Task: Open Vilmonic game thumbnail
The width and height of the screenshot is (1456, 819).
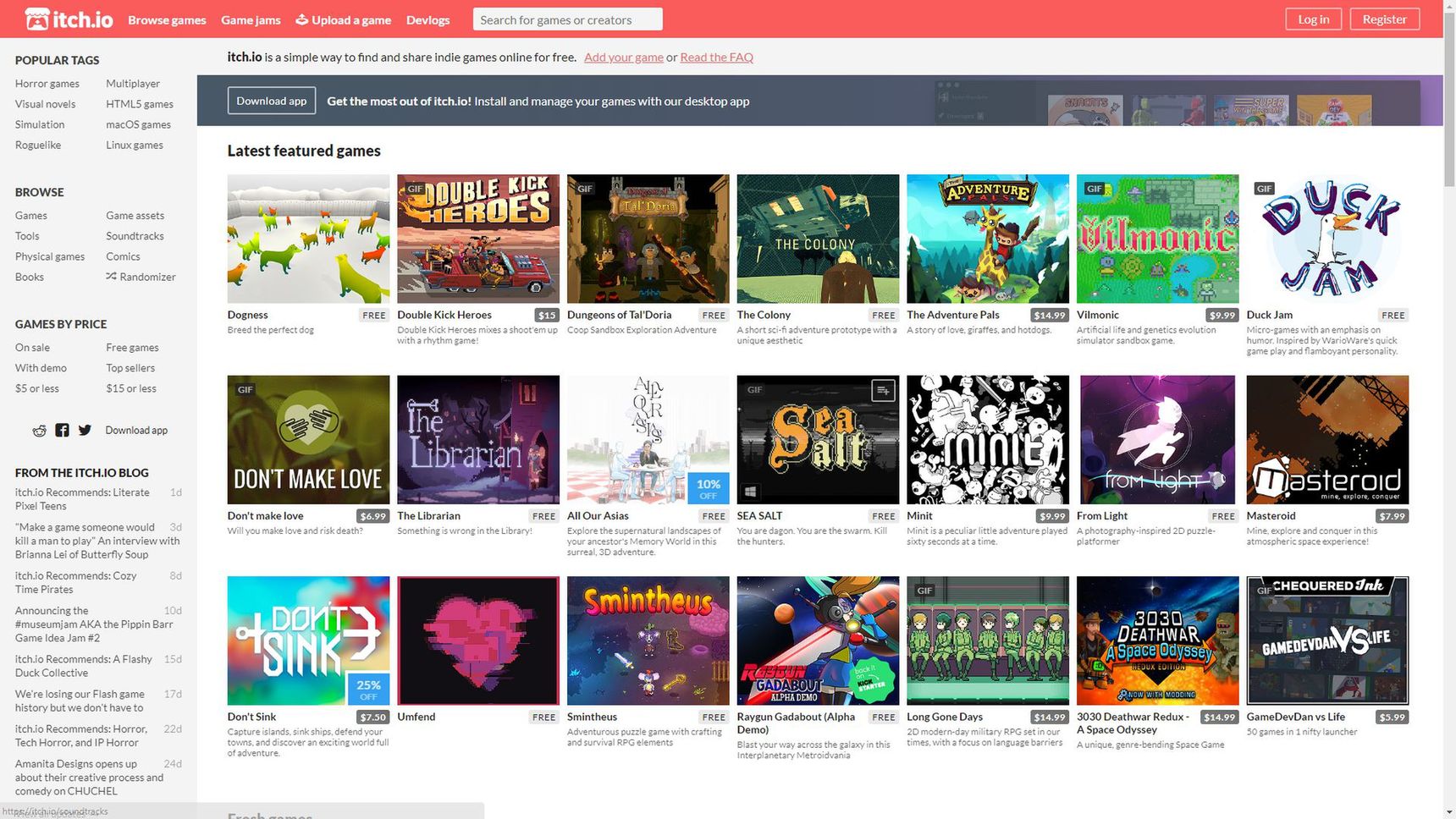Action: pyautogui.click(x=1157, y=239)
